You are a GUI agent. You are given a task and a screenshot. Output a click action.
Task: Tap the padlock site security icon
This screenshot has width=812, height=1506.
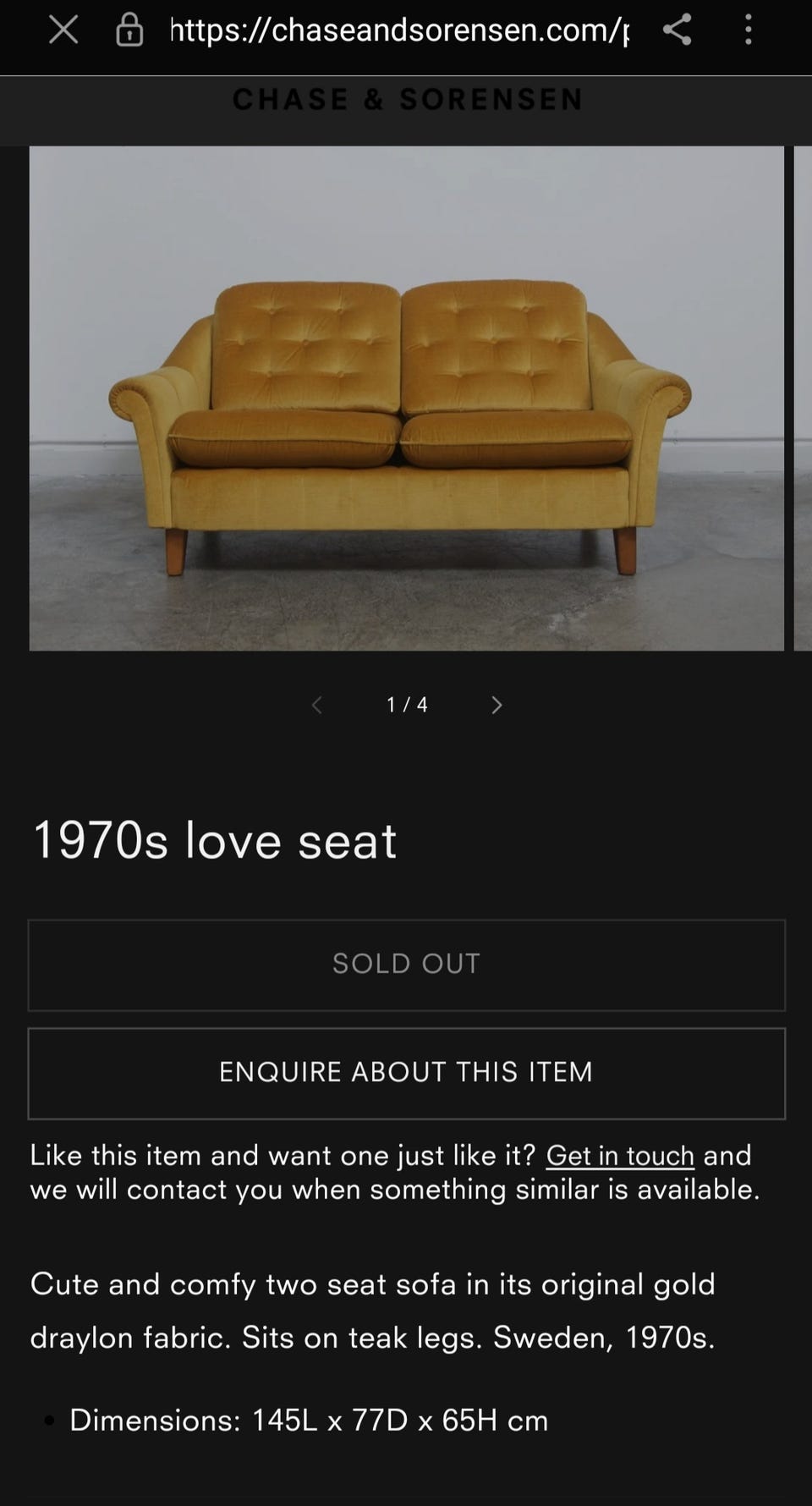[129, 30]
